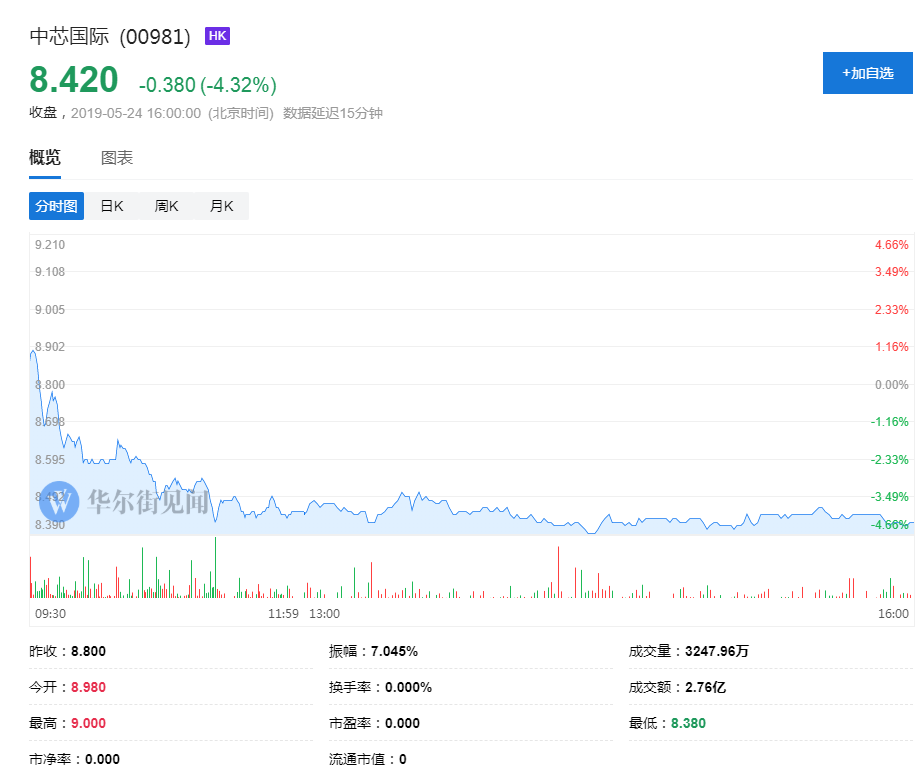
Task: Click the -3.49% green percent axis label
Action: (889, 497)
